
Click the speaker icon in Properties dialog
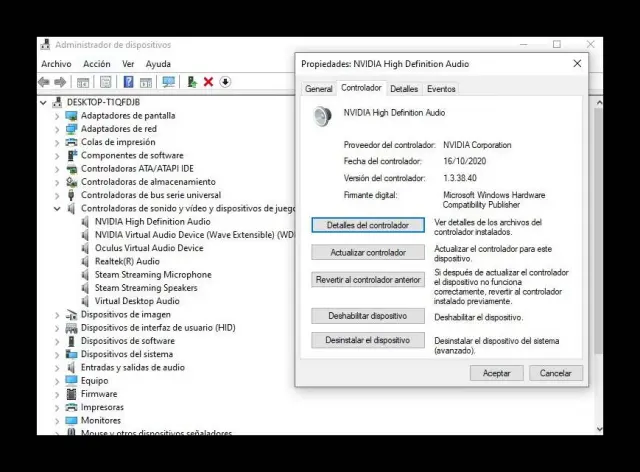322,117
